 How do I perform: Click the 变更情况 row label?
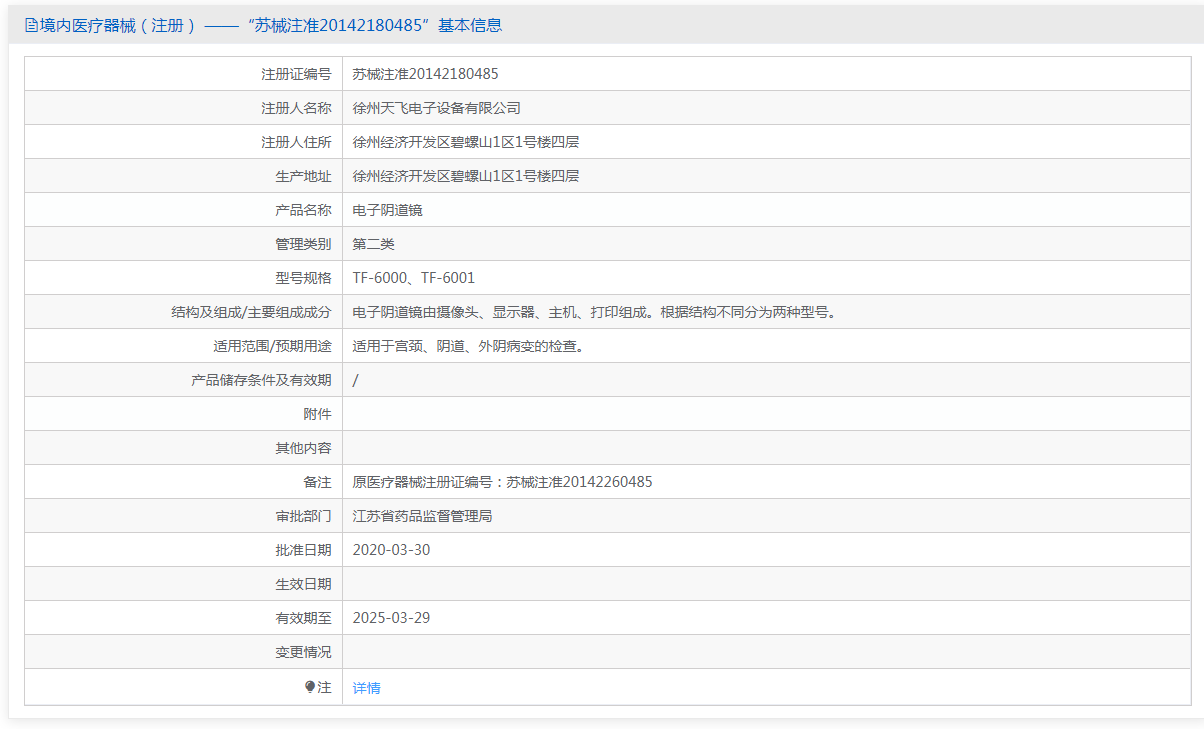[303, 652]
